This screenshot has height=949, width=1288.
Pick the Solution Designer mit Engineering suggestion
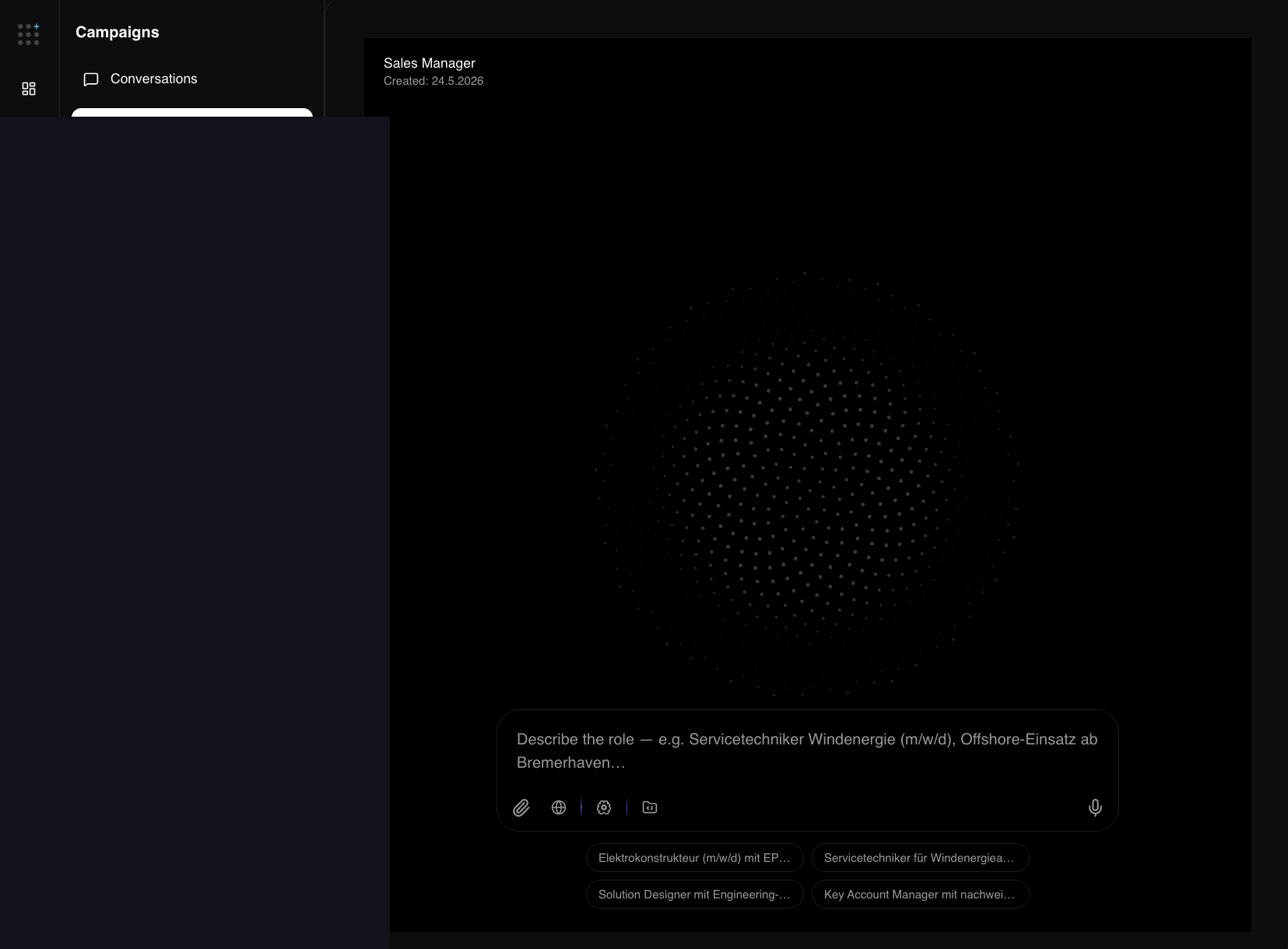coord(694,895)
